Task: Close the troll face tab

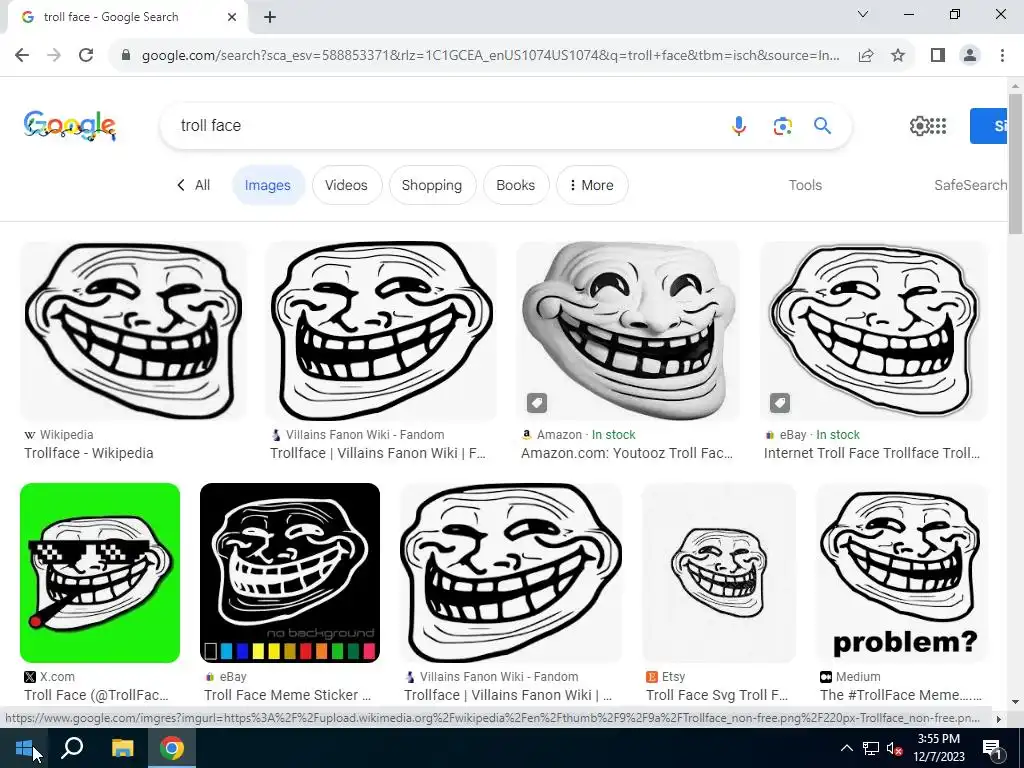Action: tap(232, 17)
